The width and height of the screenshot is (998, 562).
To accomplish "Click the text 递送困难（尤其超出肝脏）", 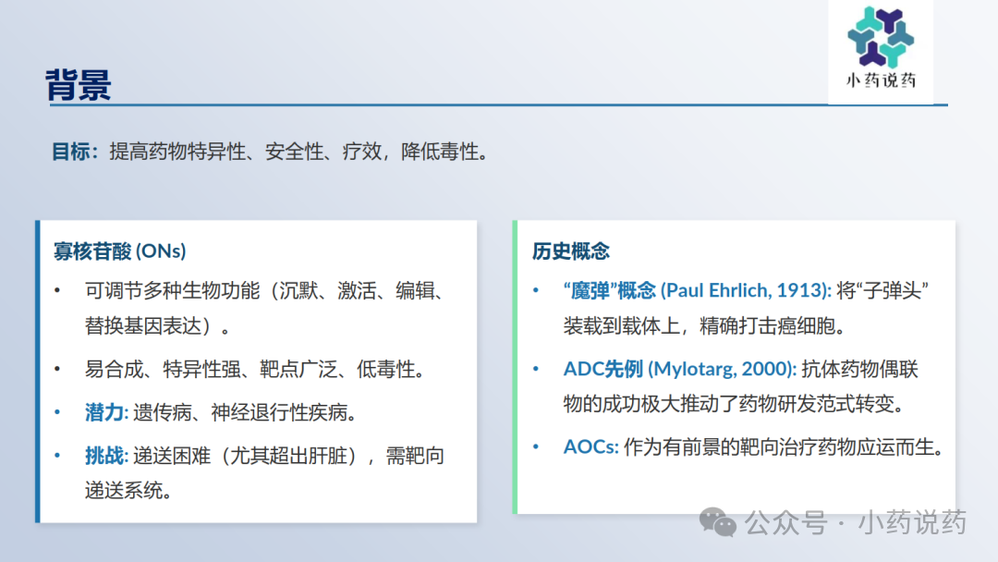I will (245, 456).
